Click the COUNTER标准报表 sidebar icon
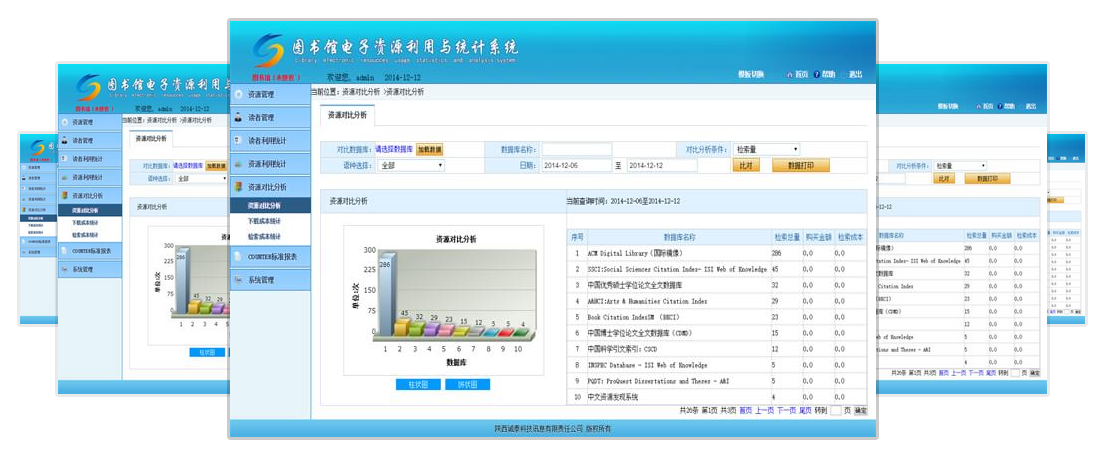The height and width of the screenshot is (452, 1106). point(238,257)
